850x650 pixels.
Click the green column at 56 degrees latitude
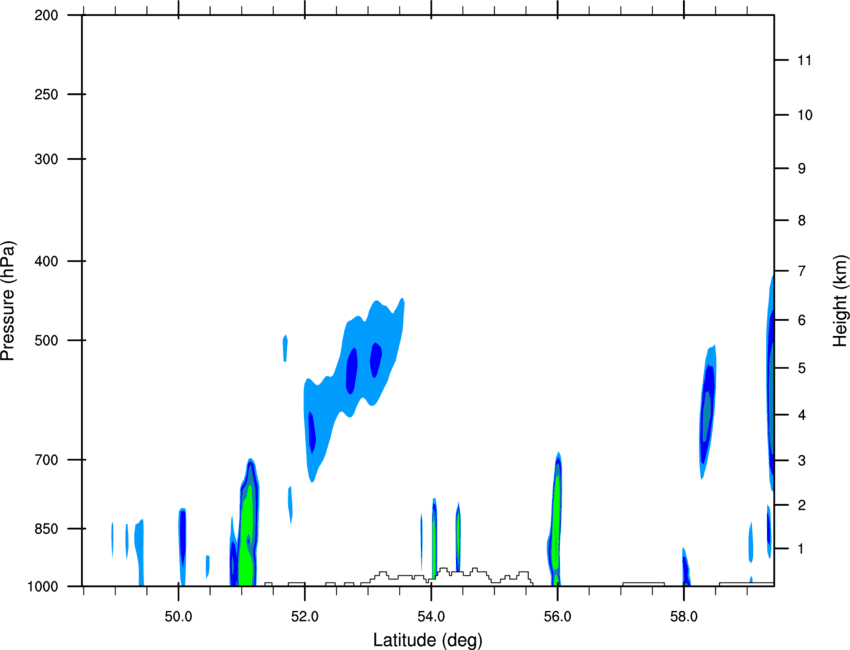[x=556, y=520]
